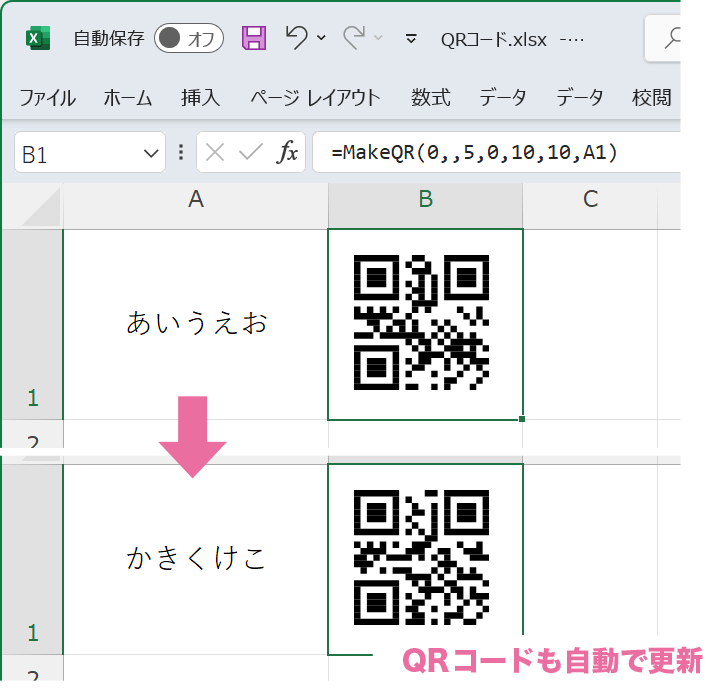The width and height of the screenshot is (724, 694).
Task: Undo the last action
Action: pyautogui.click(x=296, y=38)
